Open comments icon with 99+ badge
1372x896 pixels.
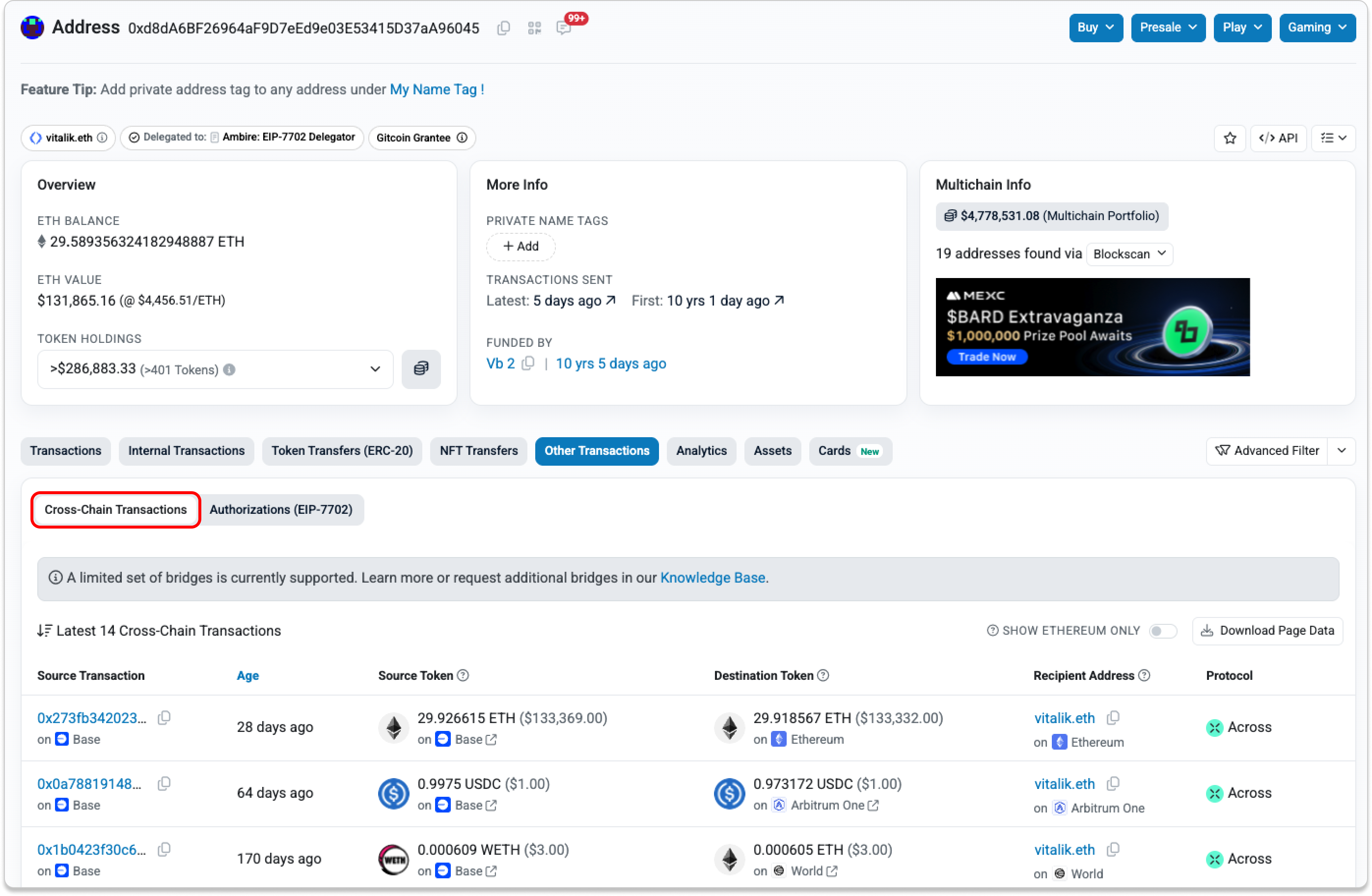coord(563,28)
